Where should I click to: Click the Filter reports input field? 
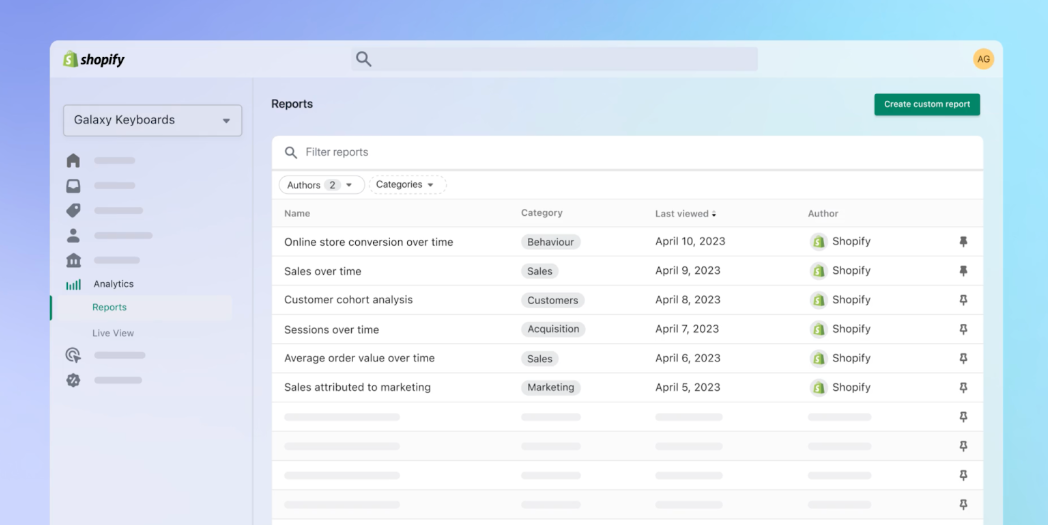click(x=627, y=152)
